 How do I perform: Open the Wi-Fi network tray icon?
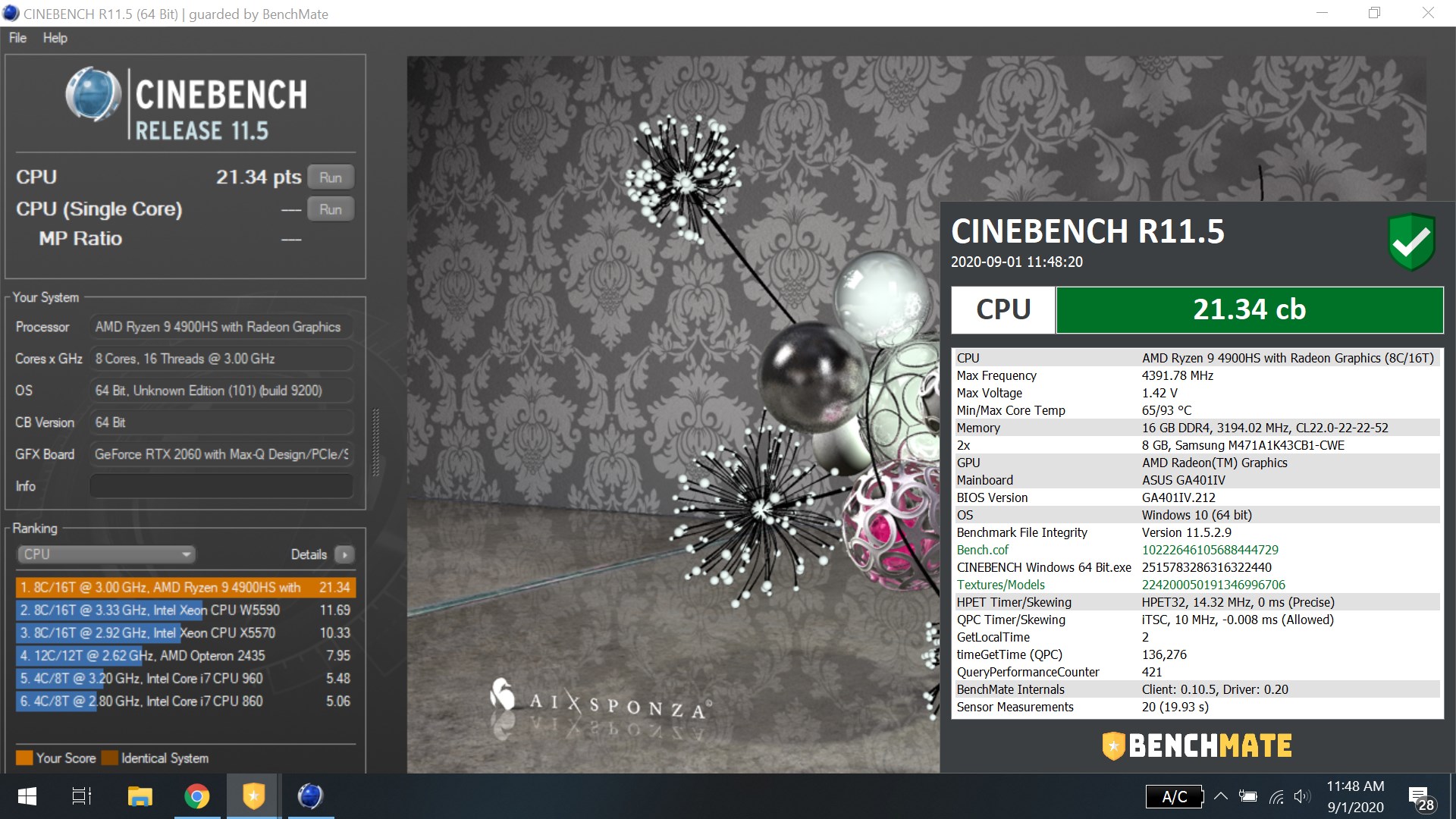1276,796
